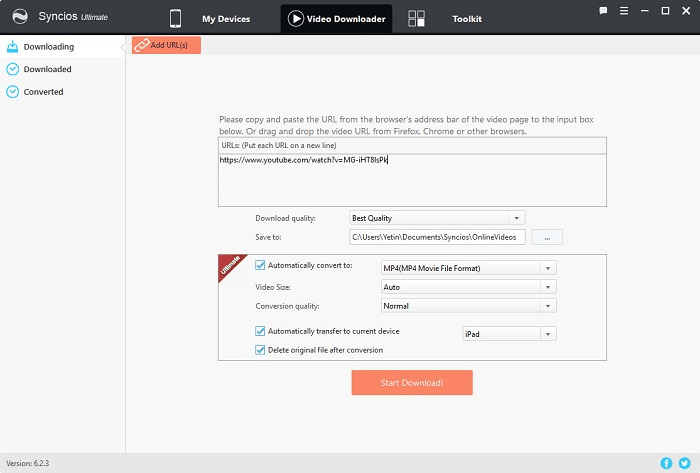700x473 pixels.
Task: Click the Syncios logo icon
Action: click(19, 17)
